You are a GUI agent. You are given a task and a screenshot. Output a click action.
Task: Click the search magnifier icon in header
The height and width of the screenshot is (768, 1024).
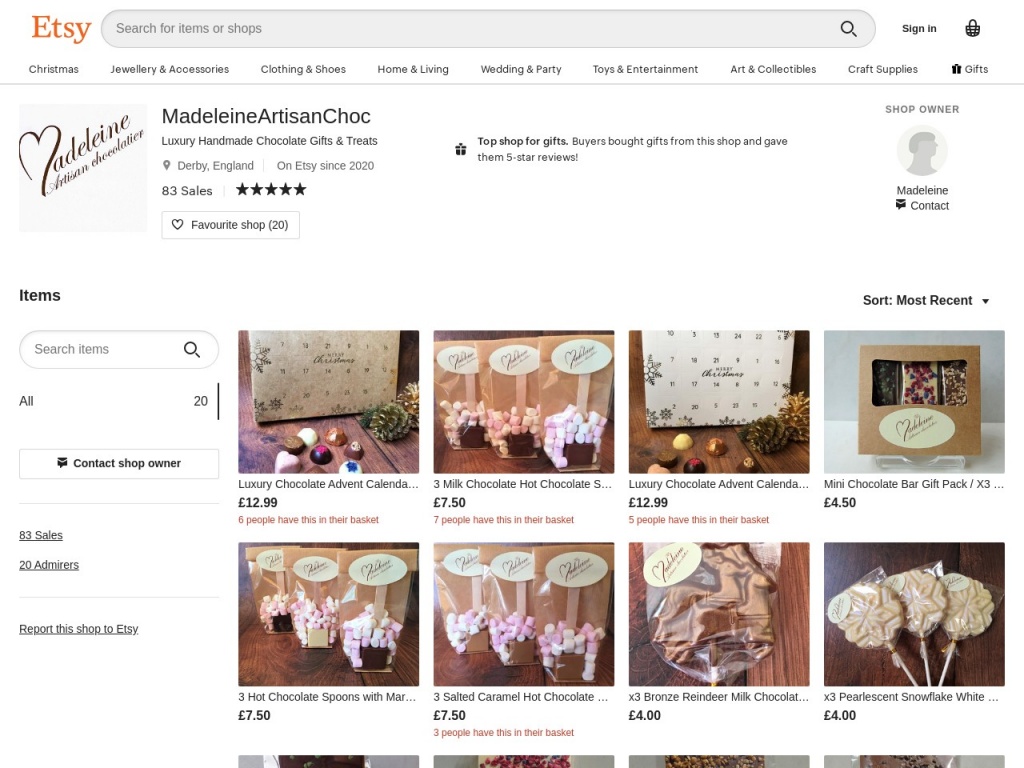coord(848,29)
